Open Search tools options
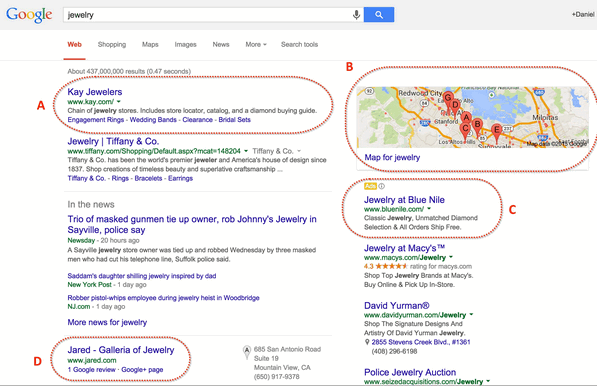 click(x=299, y=45)
